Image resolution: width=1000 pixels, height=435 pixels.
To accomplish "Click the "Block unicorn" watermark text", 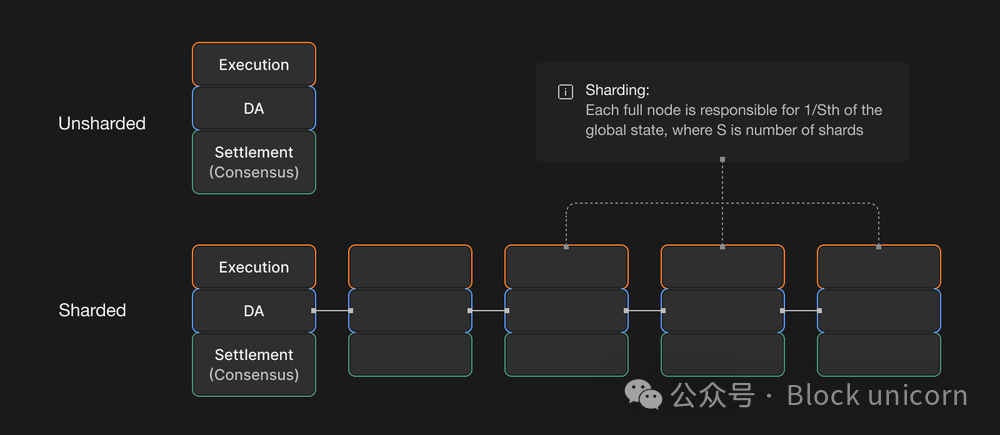I will coord(877,395).
